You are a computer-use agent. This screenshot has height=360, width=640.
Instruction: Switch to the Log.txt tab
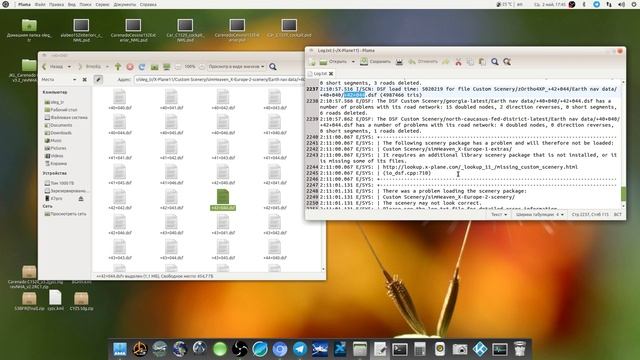click(x=320, y=73)
